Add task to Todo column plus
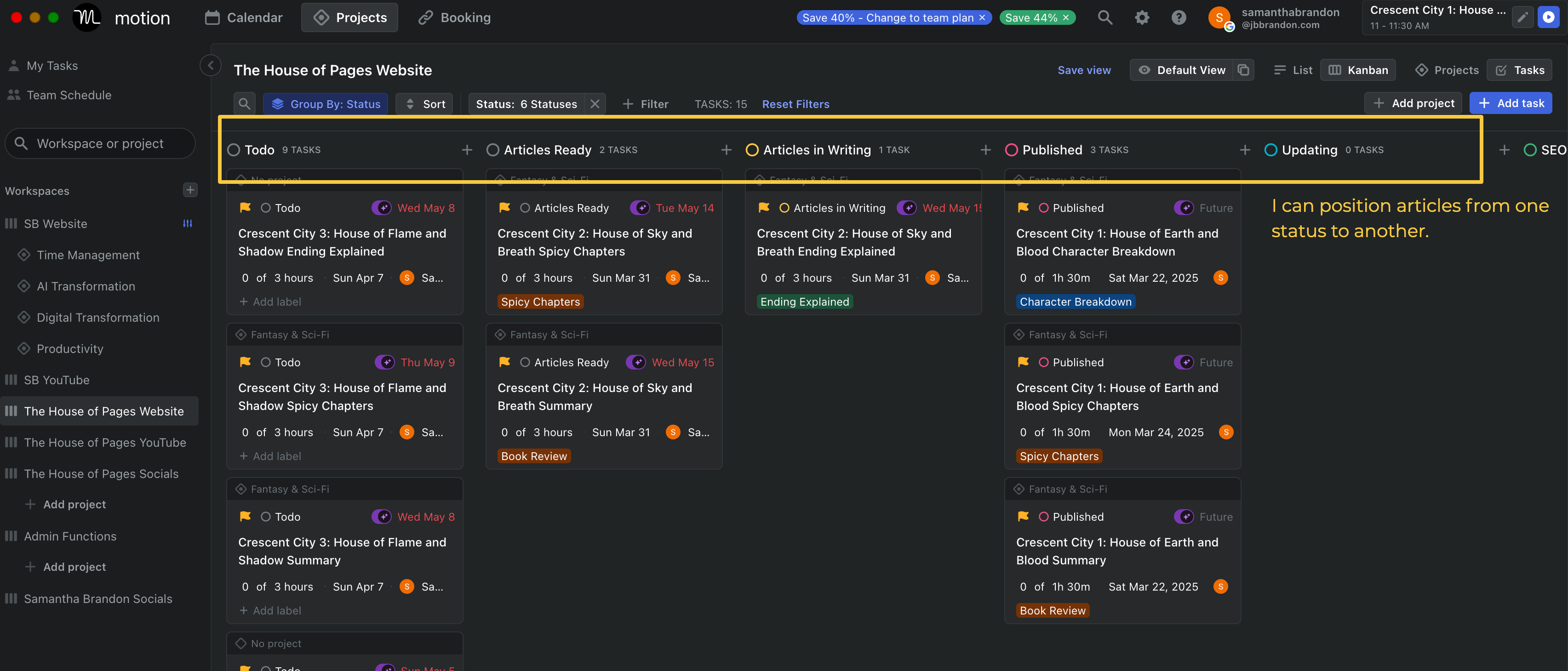 (x=467, y=150)
